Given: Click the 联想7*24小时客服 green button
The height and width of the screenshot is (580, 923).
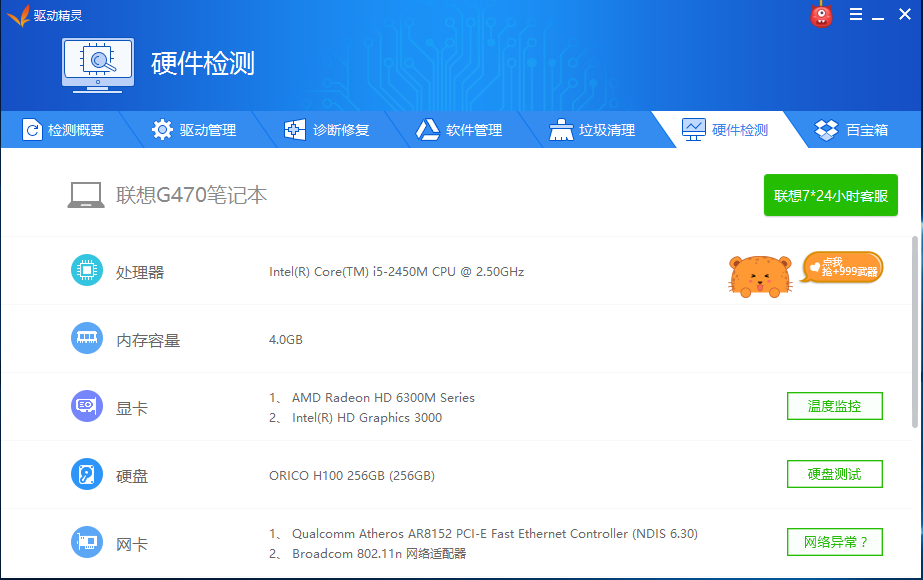Looking at the screenshot, I should tap(831, 195).
